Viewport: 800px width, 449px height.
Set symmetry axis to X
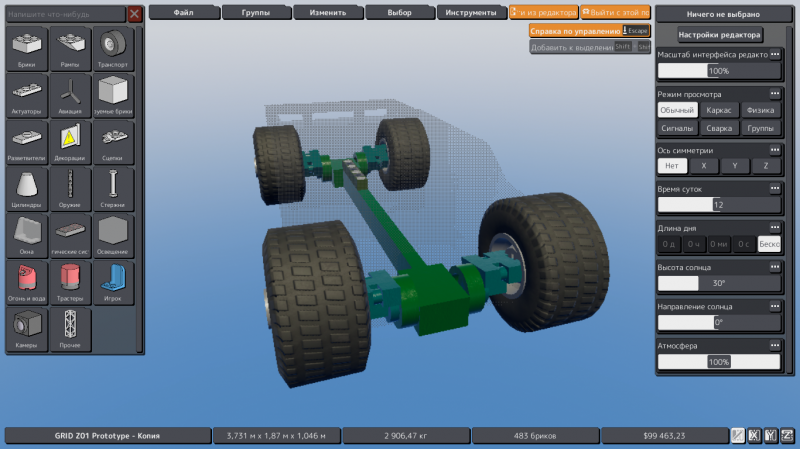click(x=704, y=166)
